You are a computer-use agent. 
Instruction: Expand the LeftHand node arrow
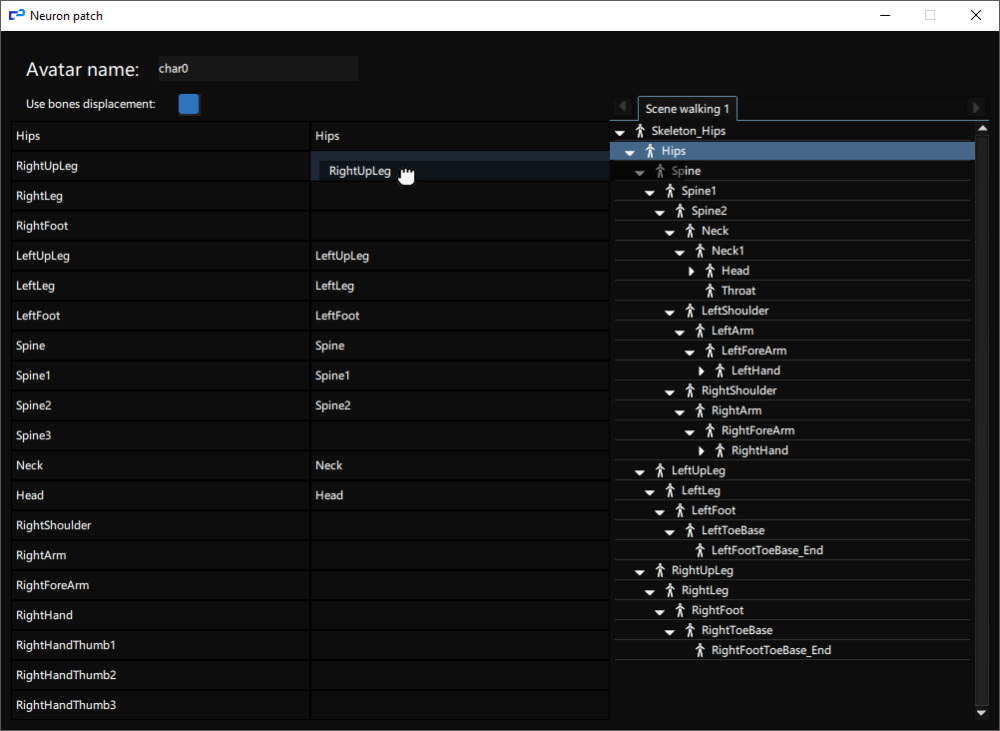click(701, 371)
